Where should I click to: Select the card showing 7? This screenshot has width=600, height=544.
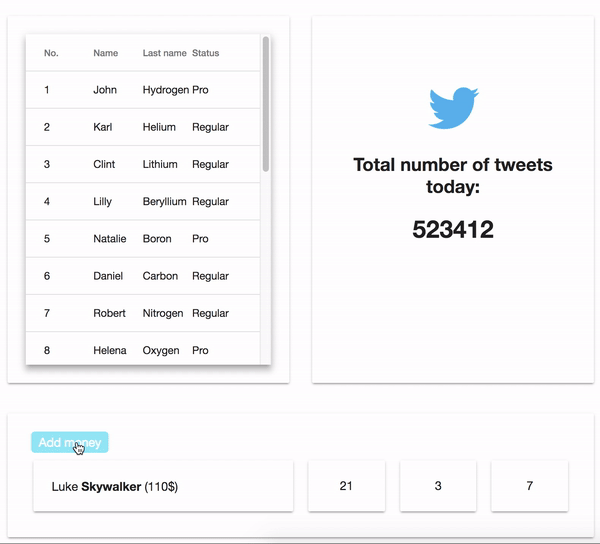tap(530, 486)
